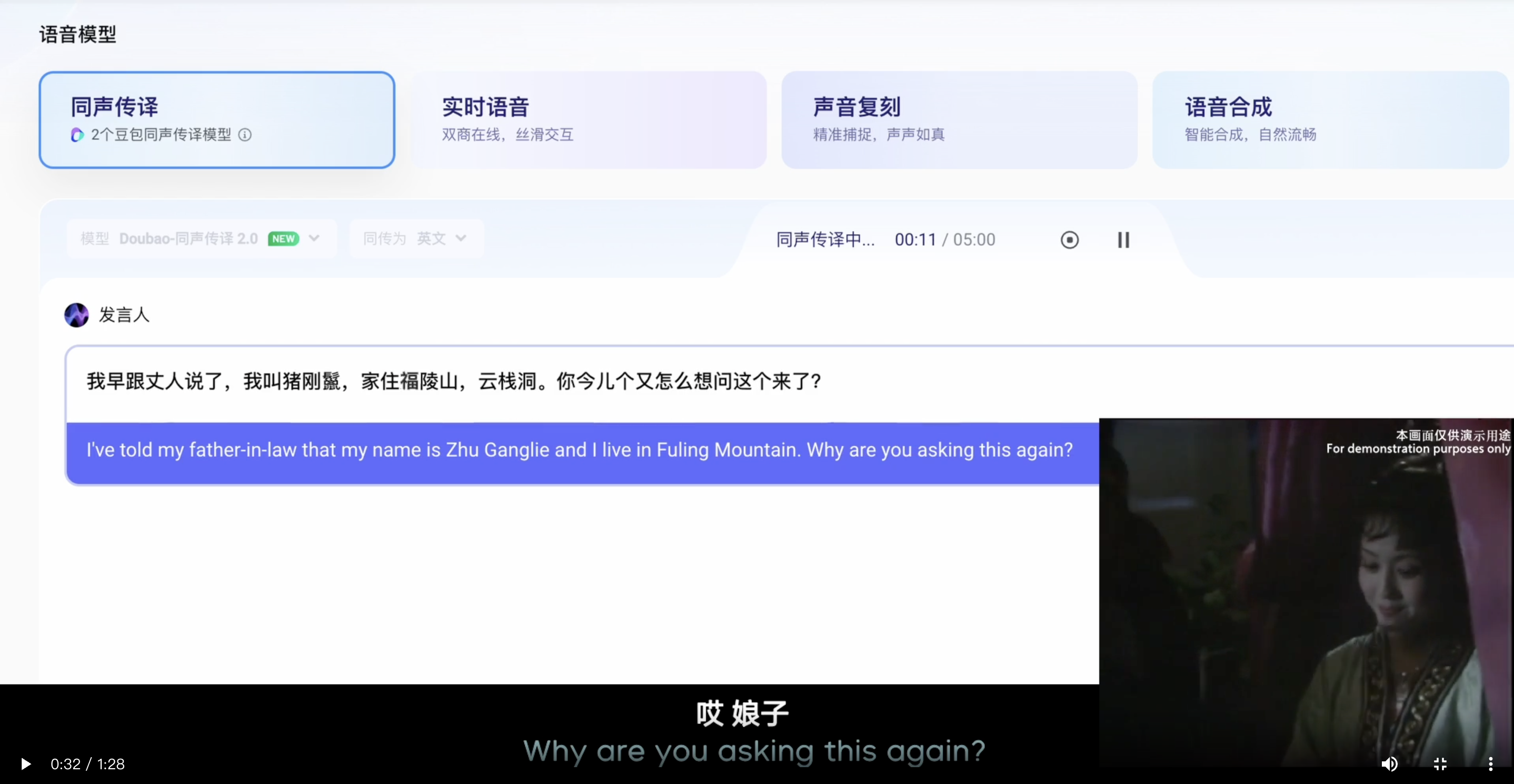Click the demo video thumbnail of the woman

[x=1306, y=592]
